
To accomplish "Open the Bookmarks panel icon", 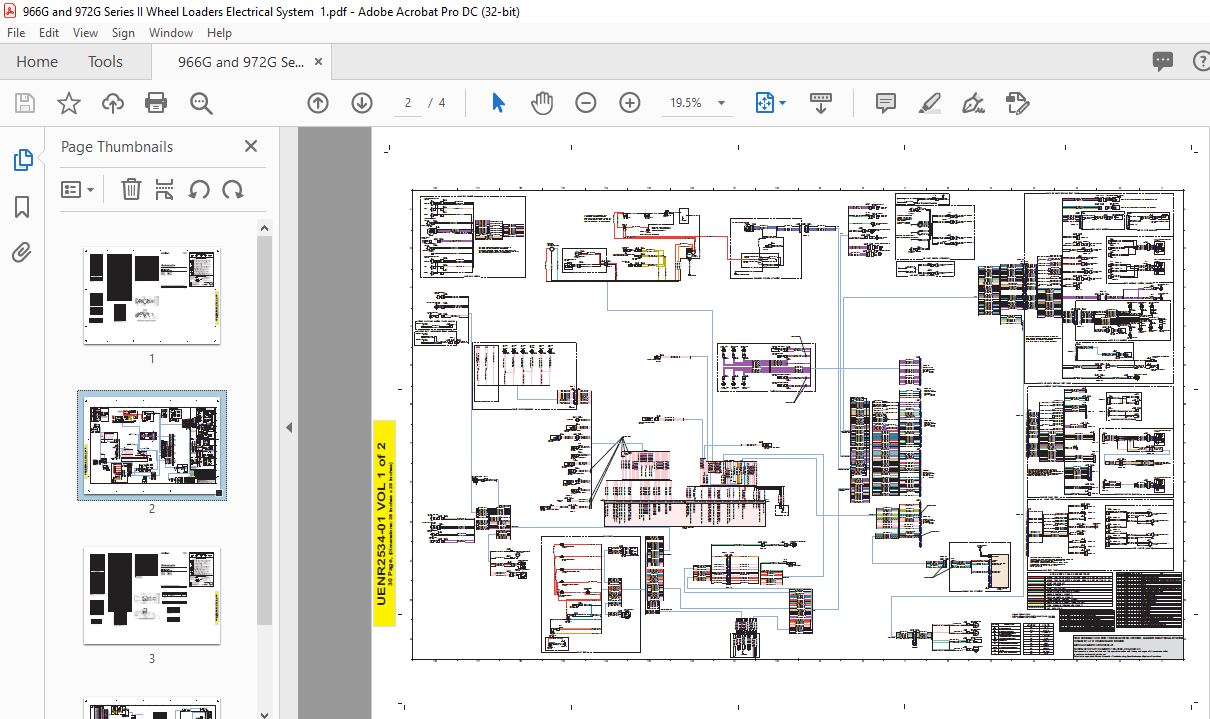I will (22, 207).
